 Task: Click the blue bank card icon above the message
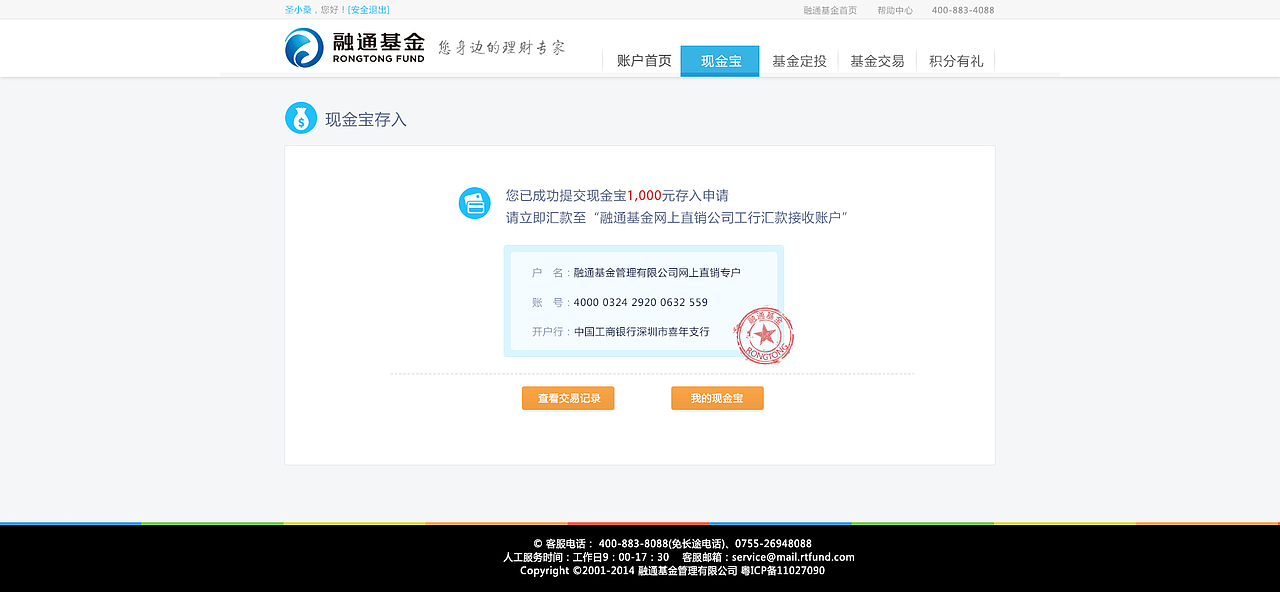click(474, 203)
